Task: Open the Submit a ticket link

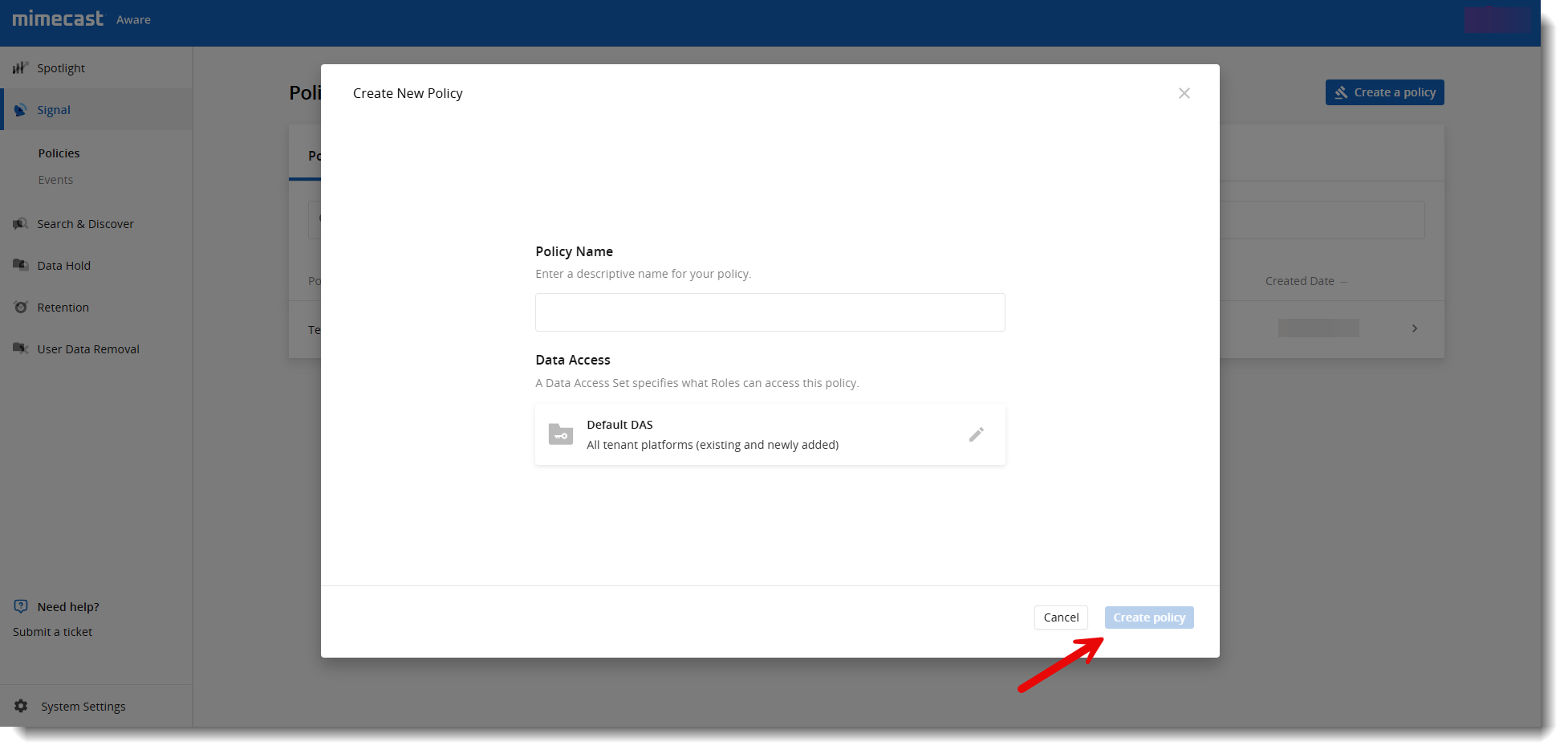Action: pos(51,631)
